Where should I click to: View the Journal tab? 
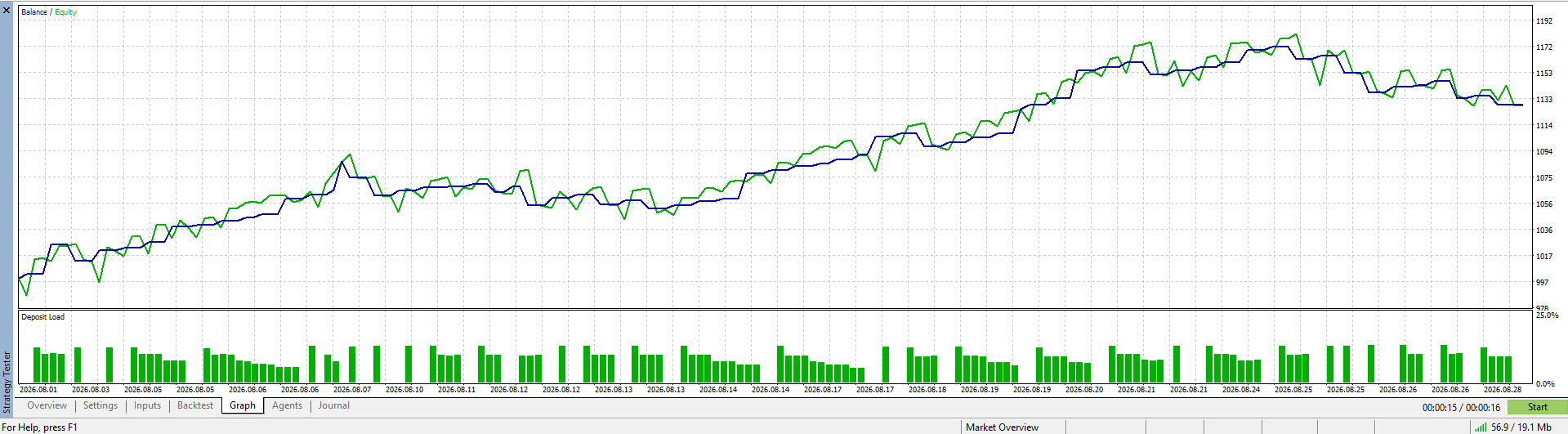point(334,405)
